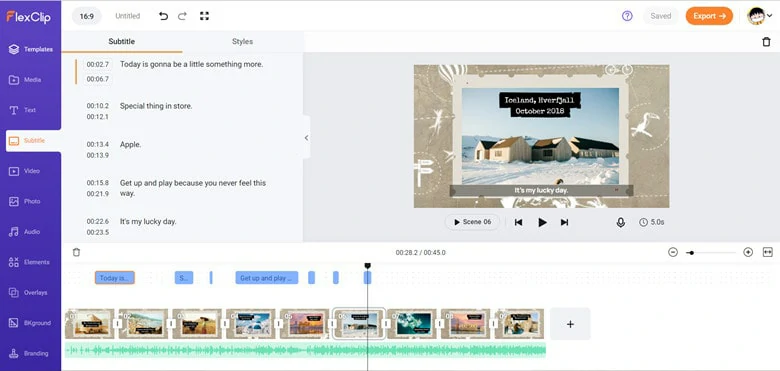Open the 16:9 aspect ratio selector
Screen dimensions: 780x371
click(x=87, y=16)
